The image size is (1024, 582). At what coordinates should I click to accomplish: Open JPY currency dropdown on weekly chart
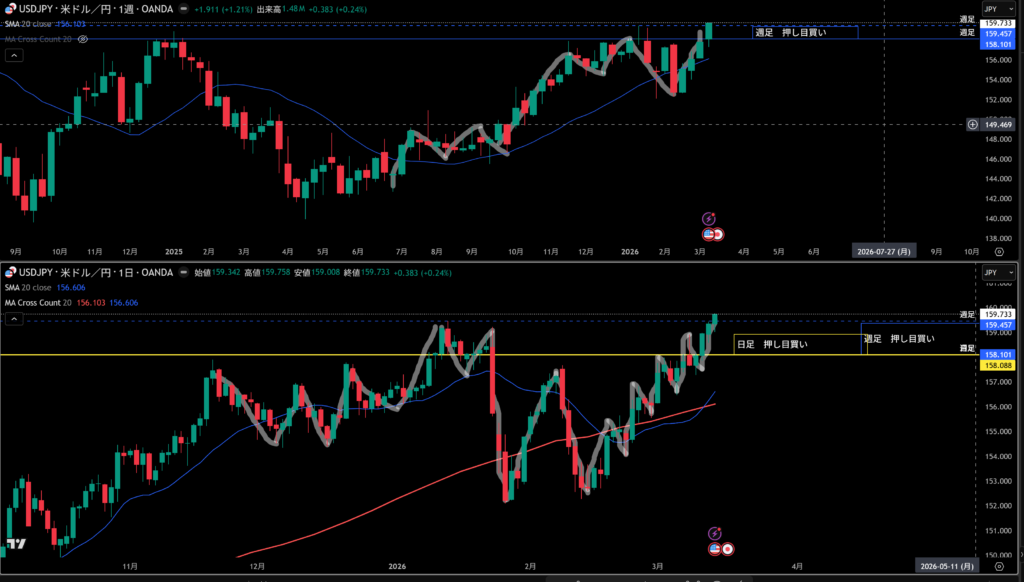(x=996, y=8)
